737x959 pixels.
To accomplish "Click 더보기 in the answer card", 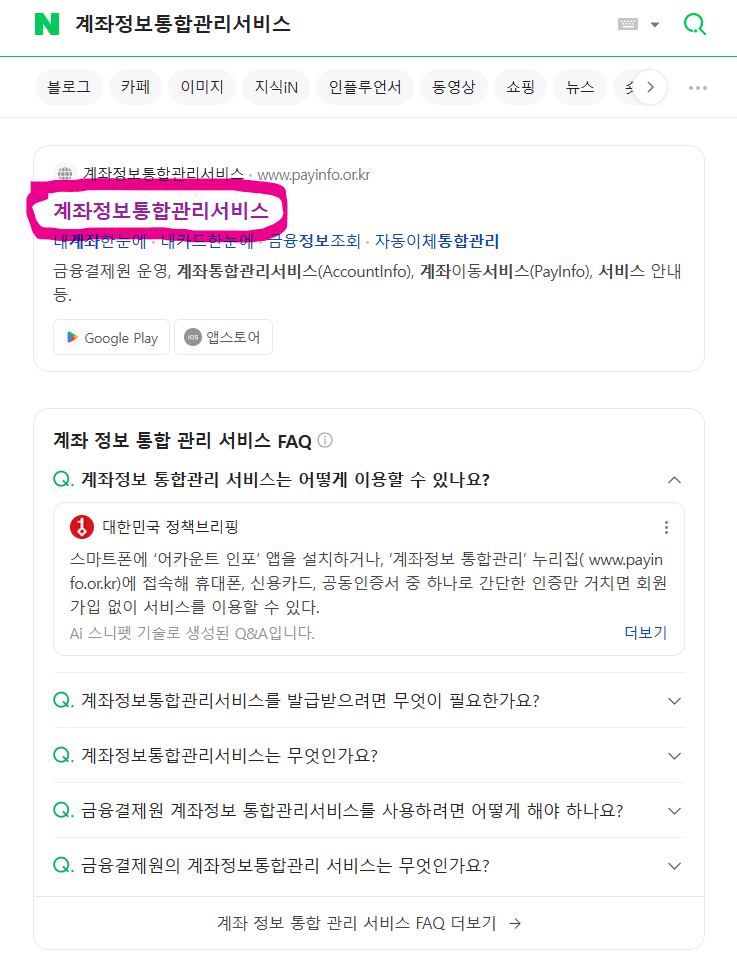I will pos(645,632).
